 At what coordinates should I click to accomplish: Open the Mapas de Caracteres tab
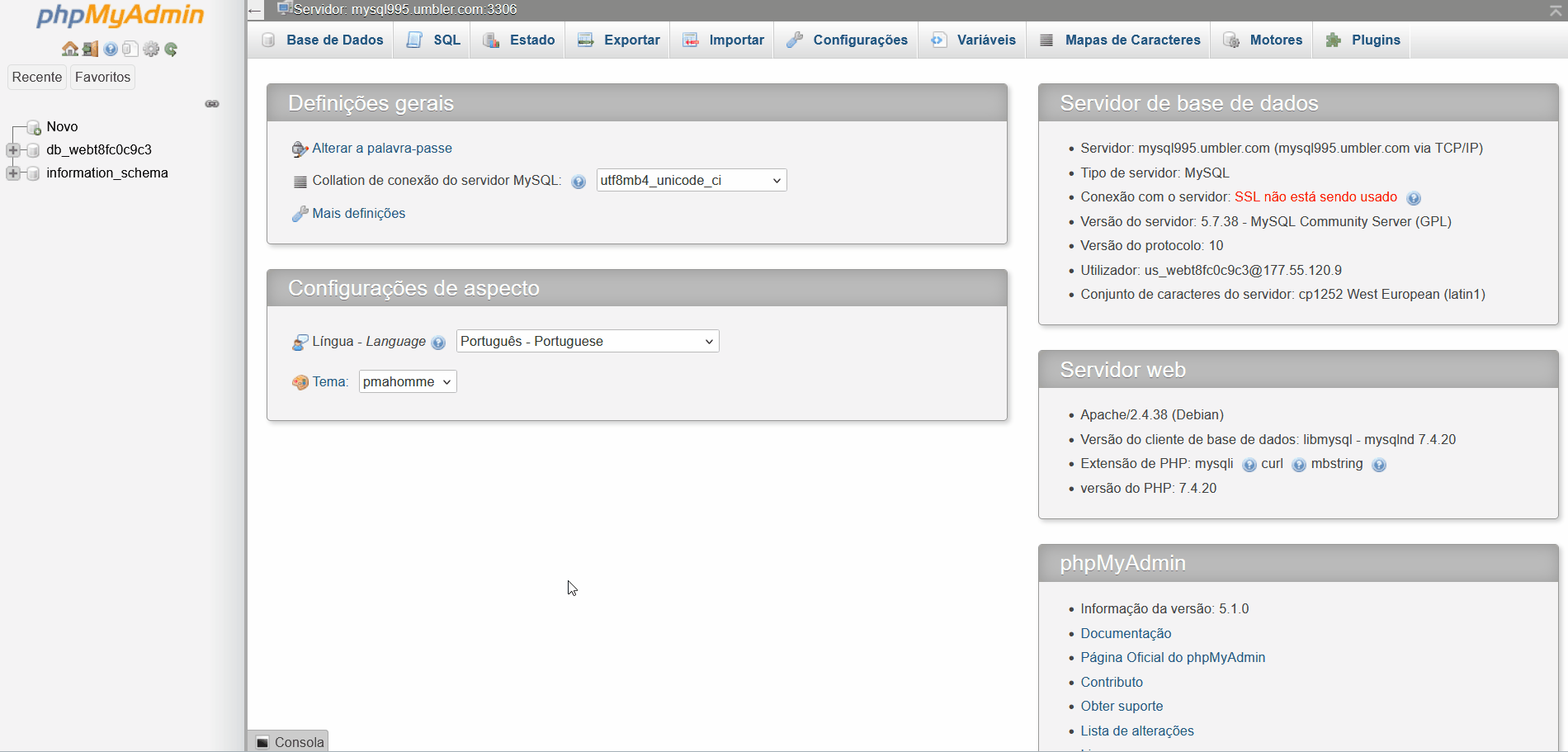[x=1119, y=40]
